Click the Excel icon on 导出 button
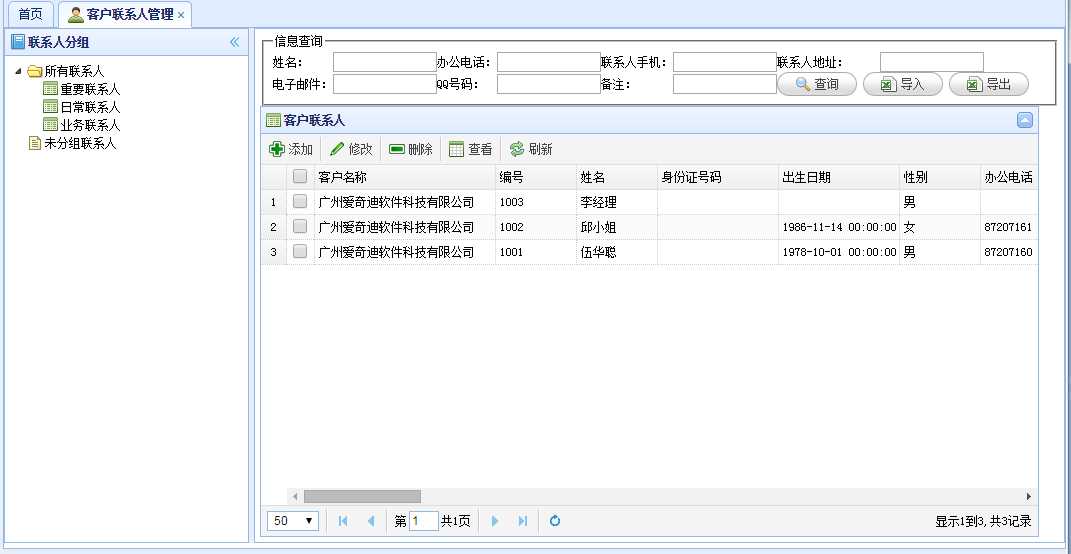Screen dimensions: 1071x554 click(x=974, y=84)
